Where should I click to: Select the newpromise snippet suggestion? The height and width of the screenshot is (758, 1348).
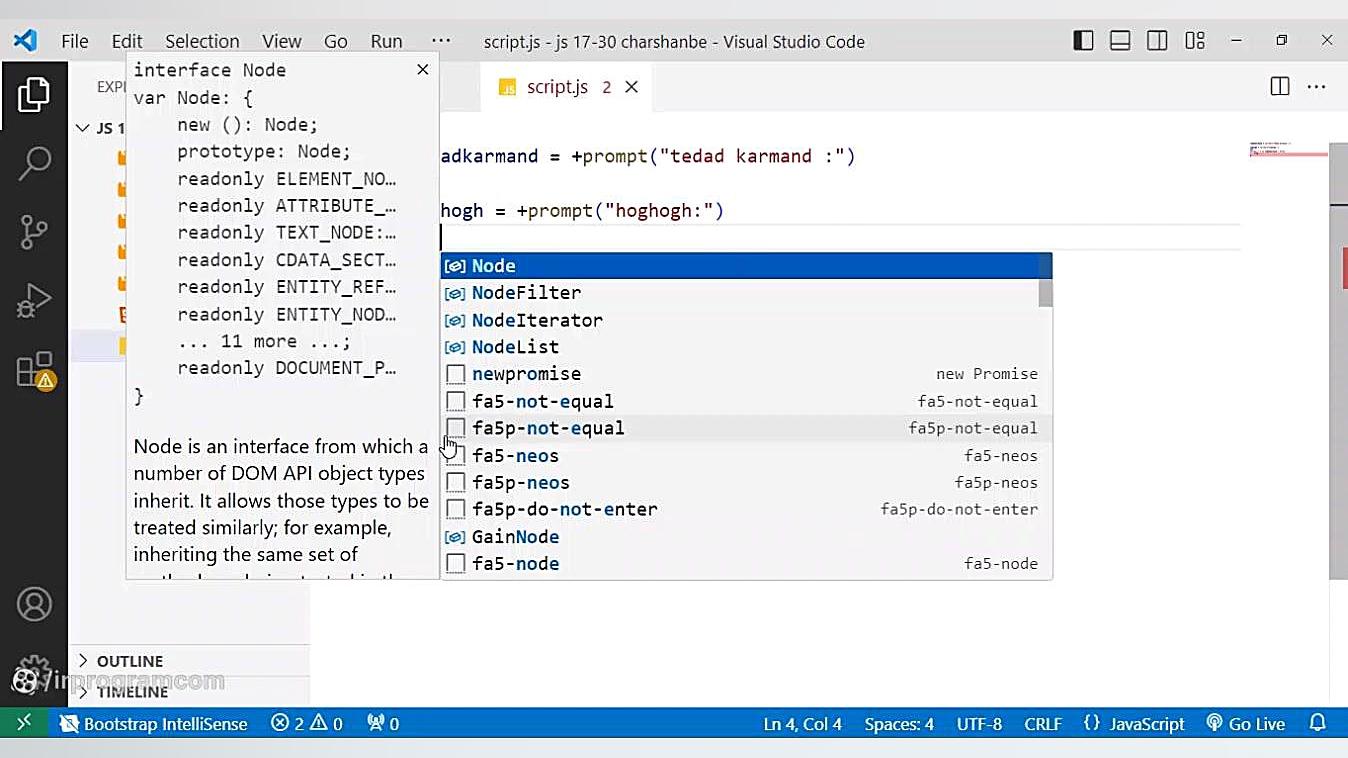pos(746,374)
